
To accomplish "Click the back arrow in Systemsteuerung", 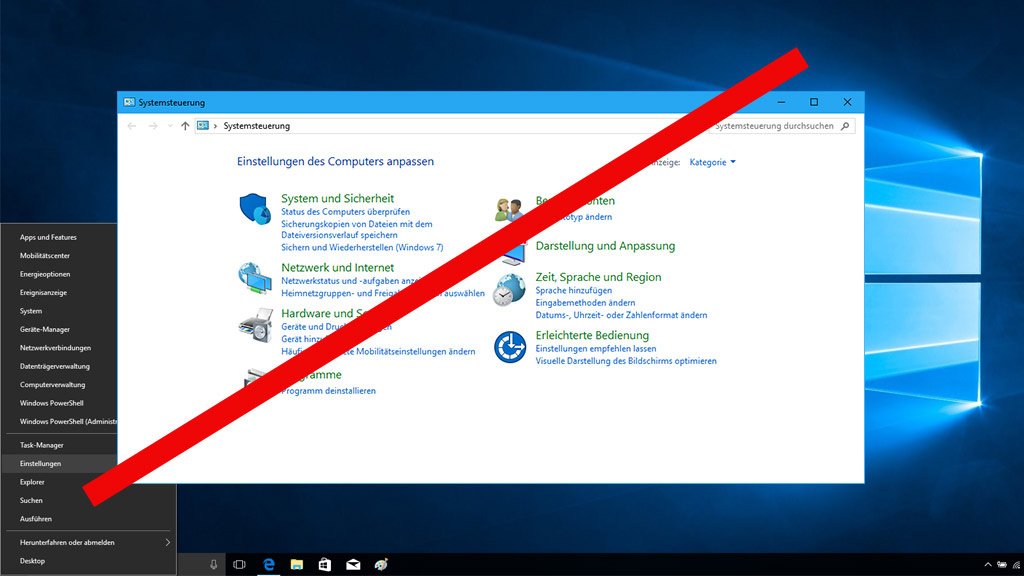I will coord(132,126).
